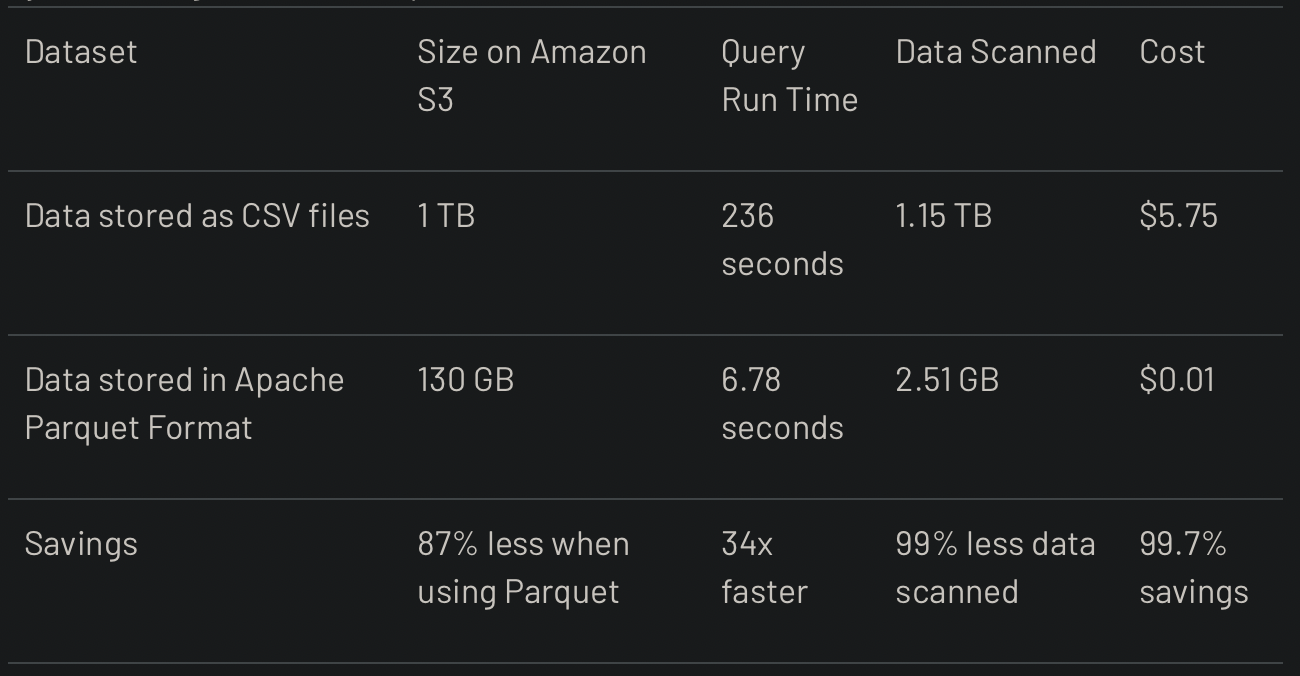Screen dimensions: 1300x676
Task: Select the 87% less when using Parquet cell
Action: (523, 568)
